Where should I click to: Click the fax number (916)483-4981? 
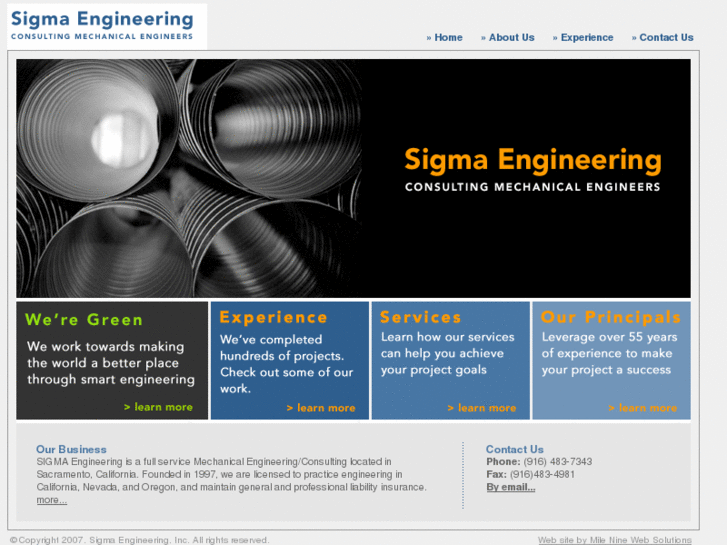click(542, 474)
